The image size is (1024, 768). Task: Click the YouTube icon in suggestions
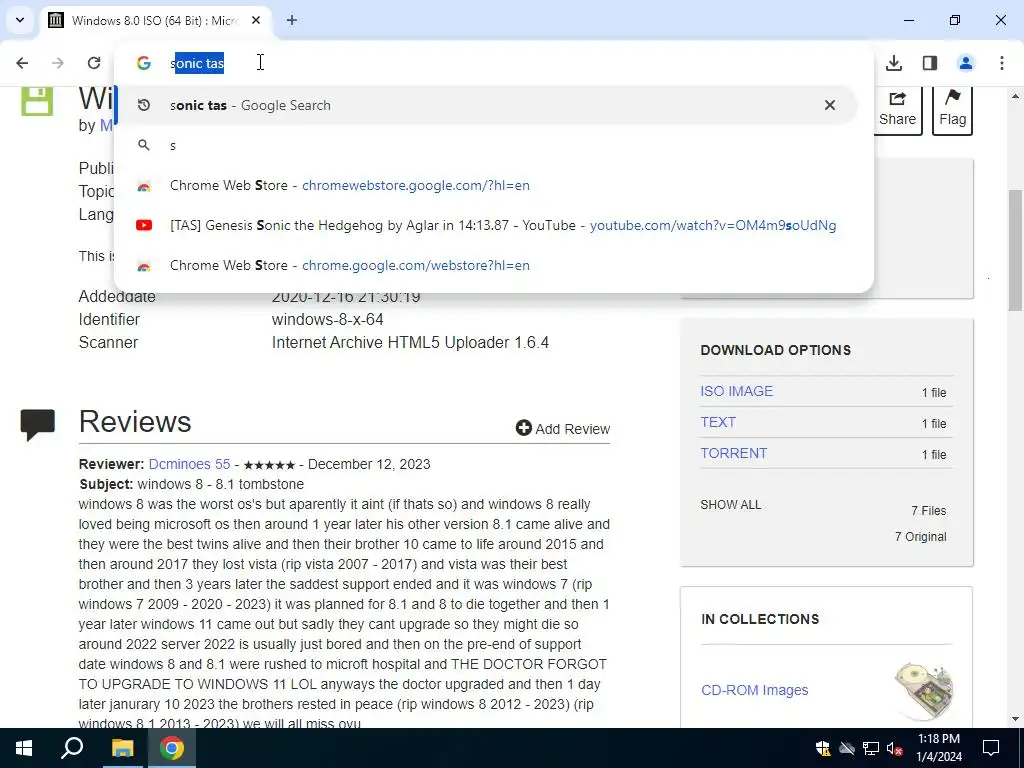click(x=144, y=225)
